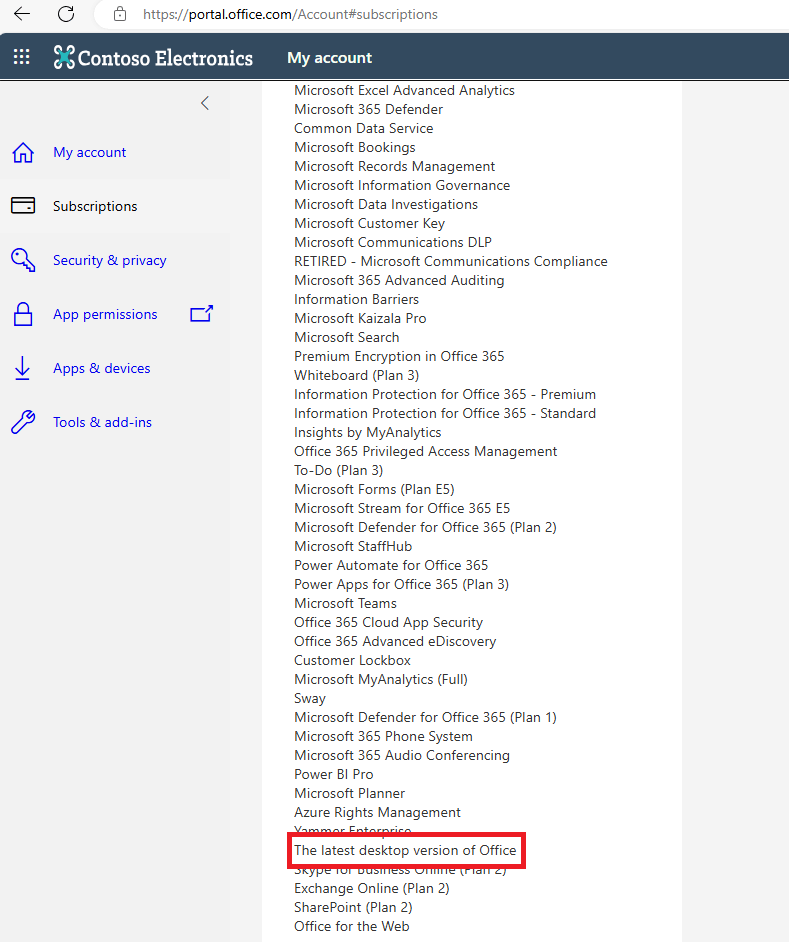Select 'Premium Encryption in Office 365' entry
The width and height of the screenshot is (789, 942).
pos(399,357)
